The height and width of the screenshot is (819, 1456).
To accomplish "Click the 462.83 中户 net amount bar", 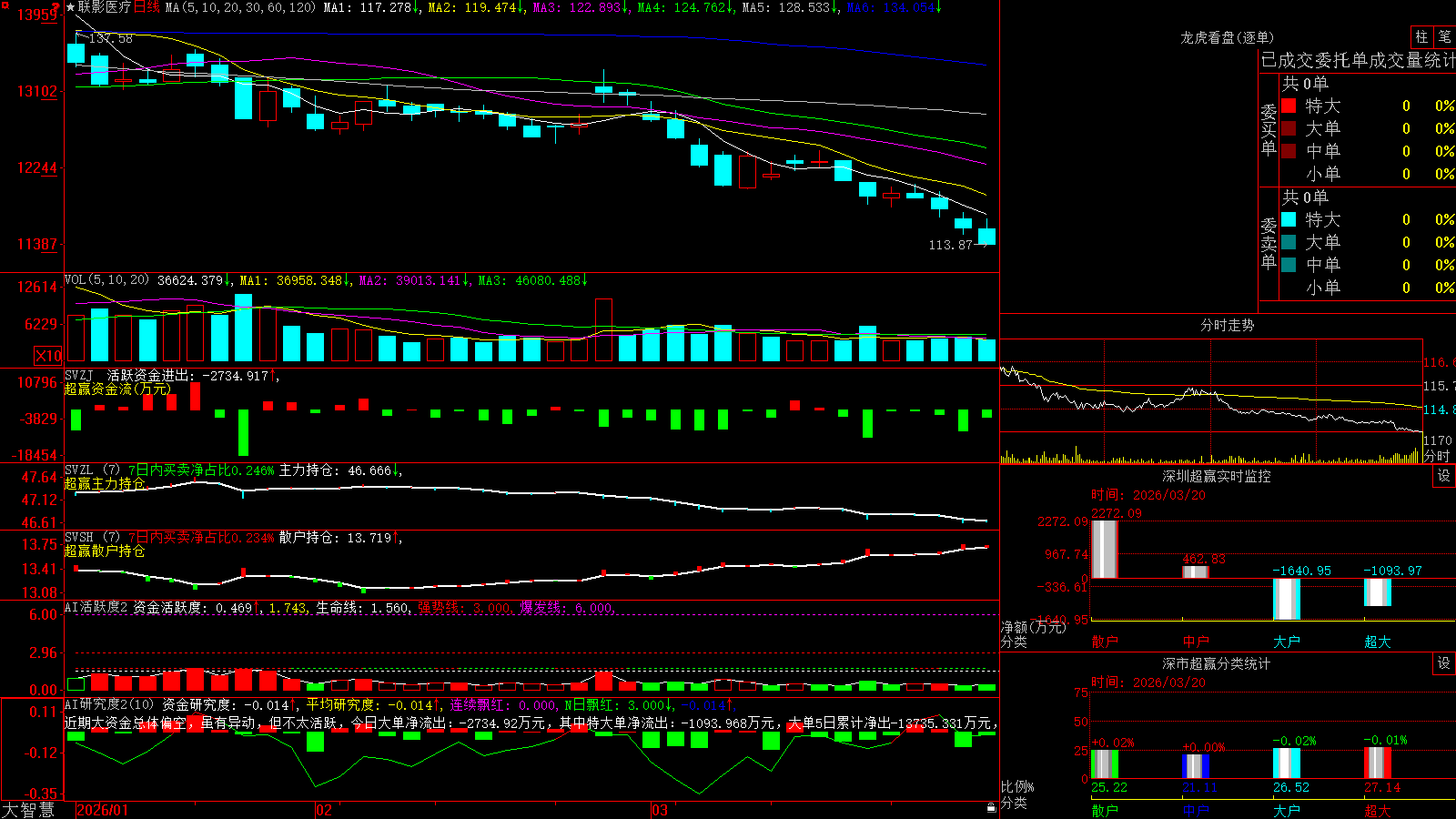I will tap(1196, 572).
